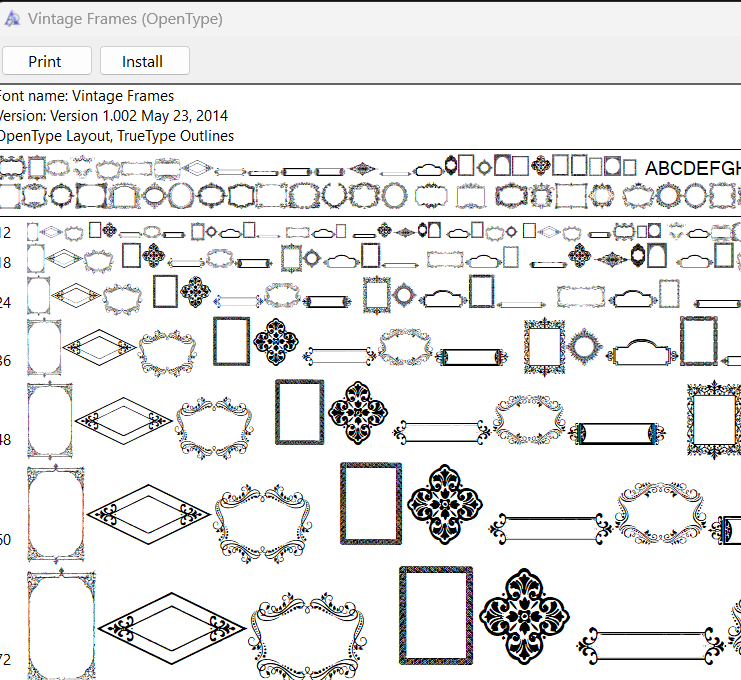This screenshot has width=741, height=680.
Task: Click the Print button
Action: (46, 61)
